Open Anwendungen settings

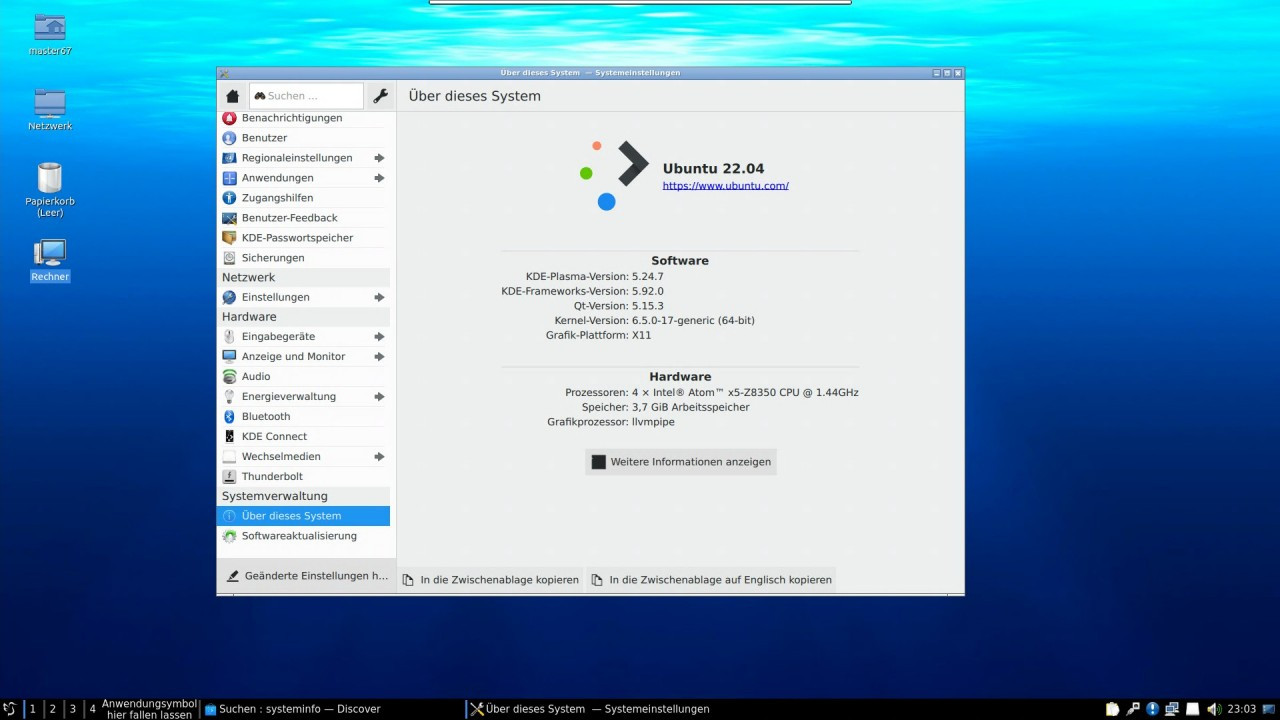pyautogui.click(x=303, y=178)
